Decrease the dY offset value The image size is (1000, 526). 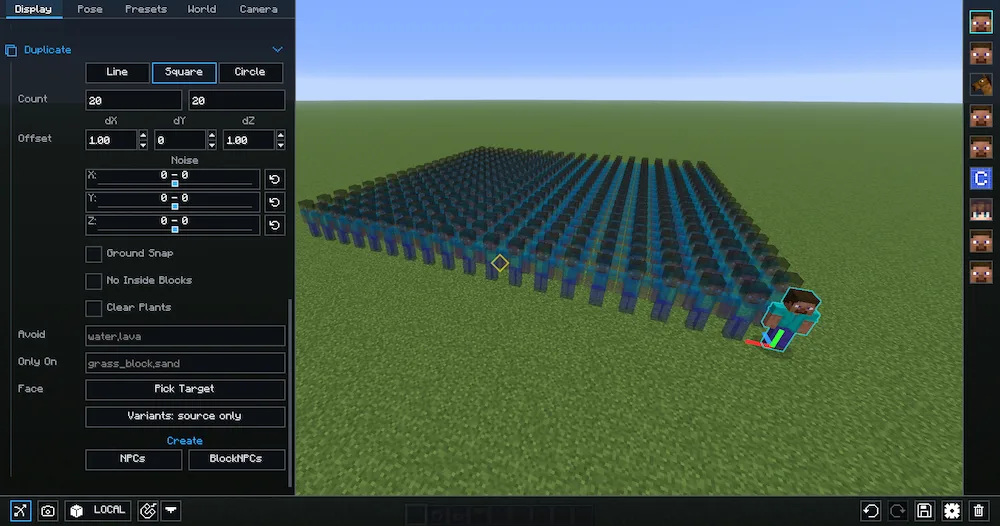coord(212,145)
